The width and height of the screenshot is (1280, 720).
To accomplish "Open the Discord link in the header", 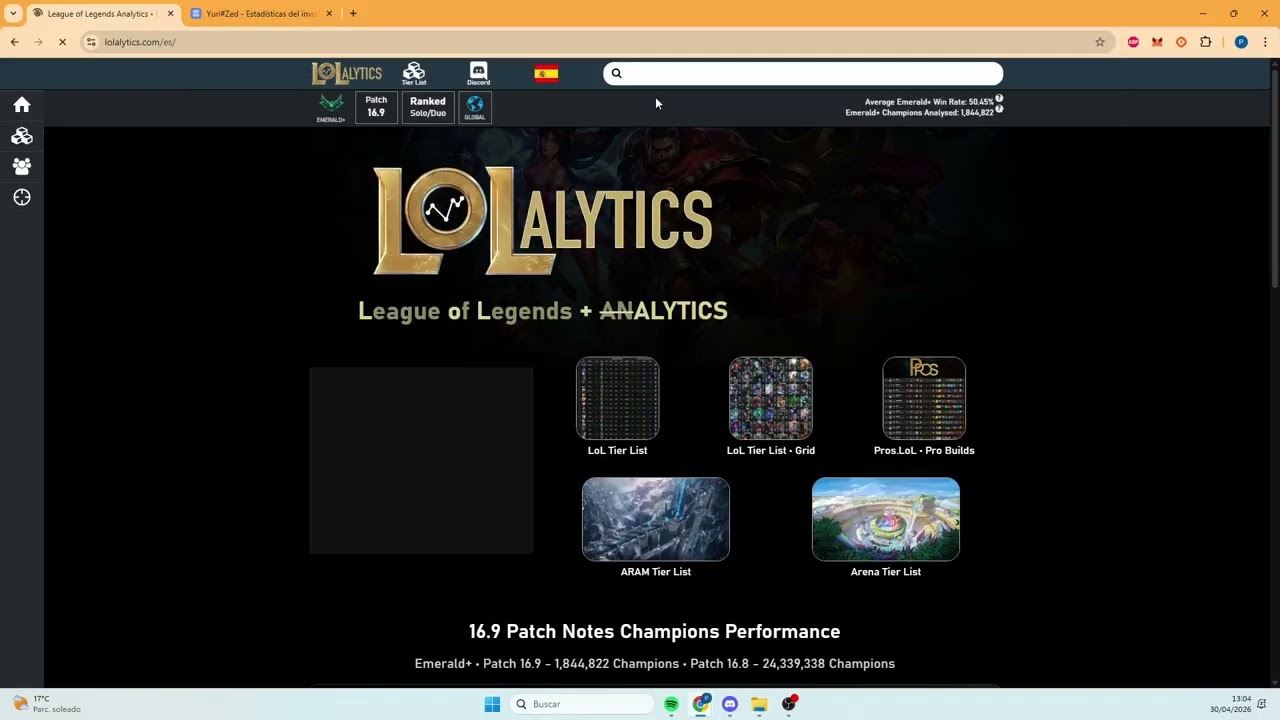I will 479,74.
